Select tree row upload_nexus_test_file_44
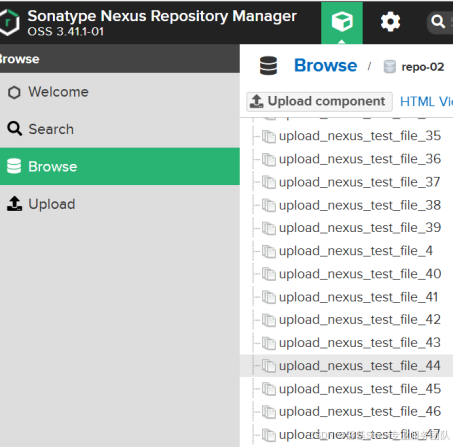 [x=347, y=366]
